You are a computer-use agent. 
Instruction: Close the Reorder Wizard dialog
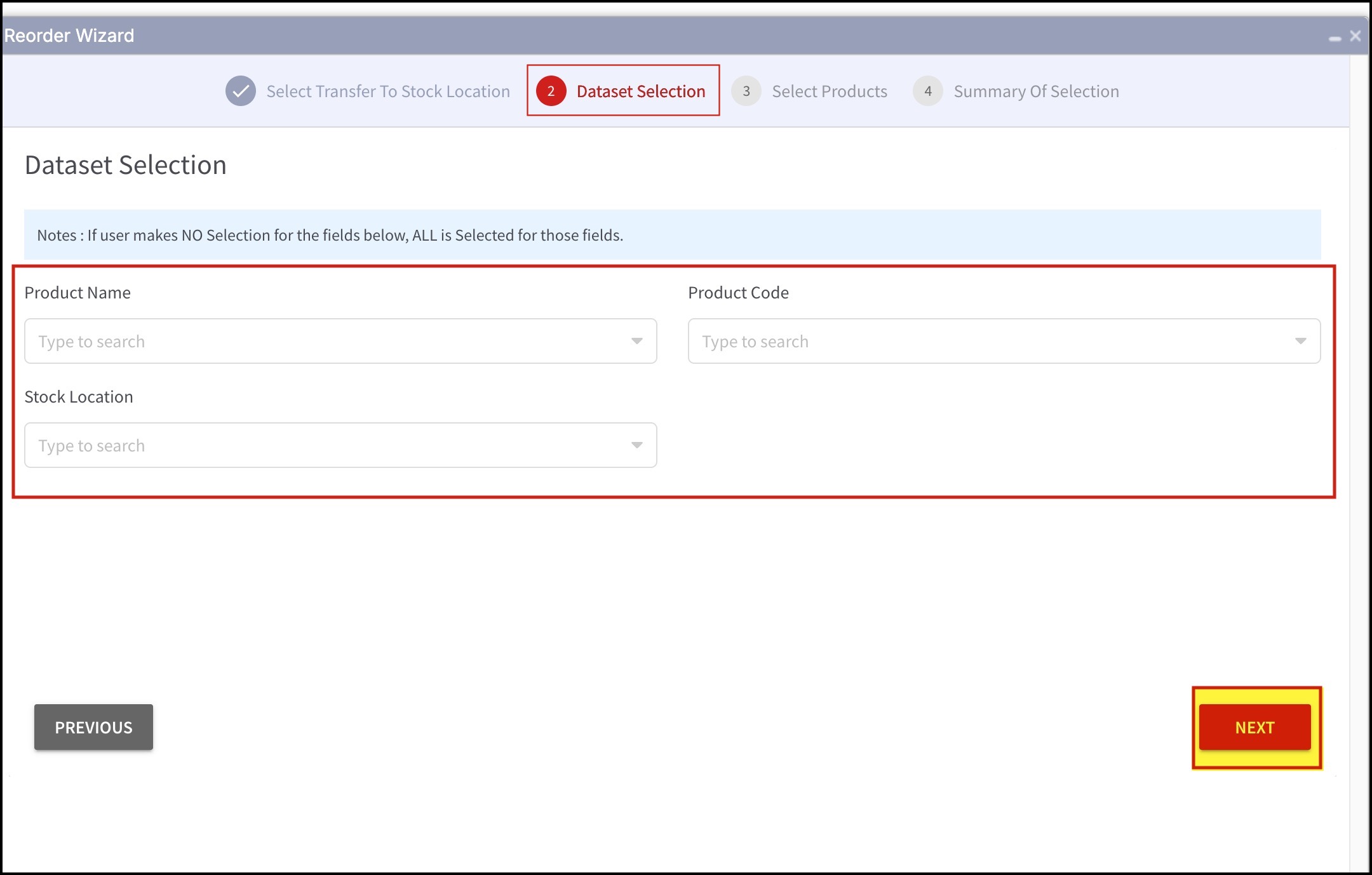pos(1355,36)
